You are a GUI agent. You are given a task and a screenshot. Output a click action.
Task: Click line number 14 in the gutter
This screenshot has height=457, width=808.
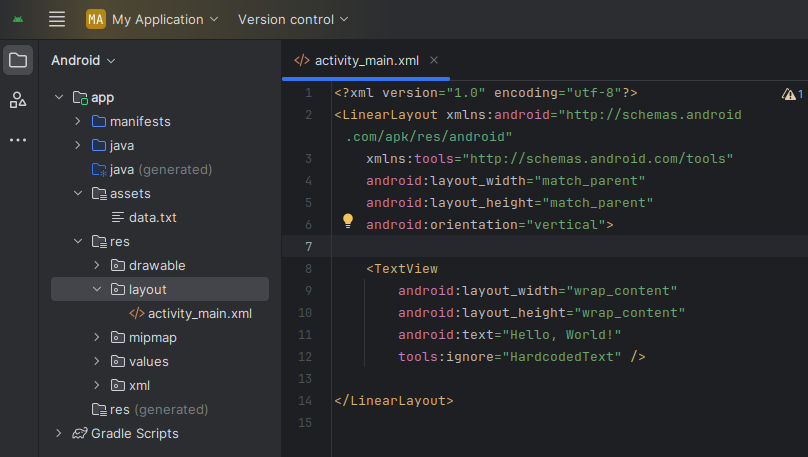click(305, 401)
